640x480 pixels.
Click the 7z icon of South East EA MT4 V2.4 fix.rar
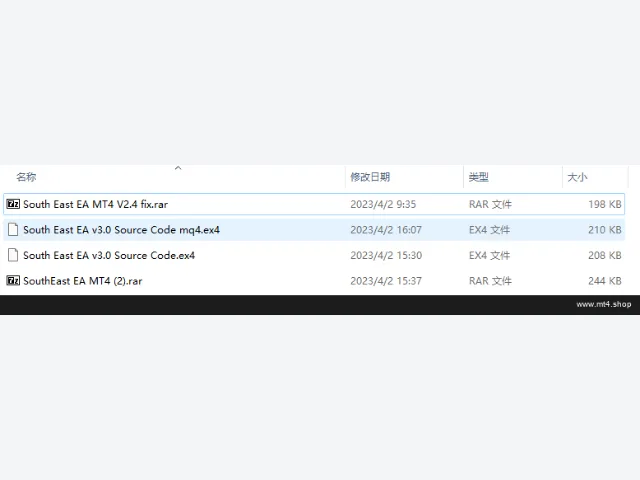pos(13,204)
